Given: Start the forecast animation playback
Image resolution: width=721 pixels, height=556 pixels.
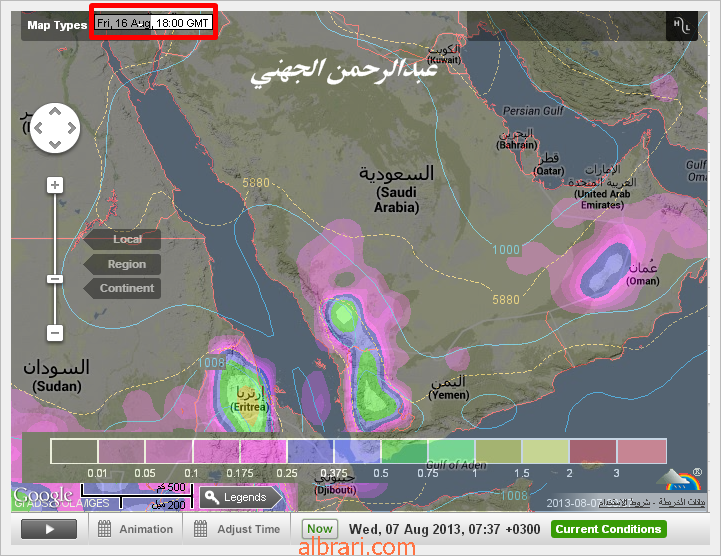Looking at the screenshot, I should tap(49, 529).
